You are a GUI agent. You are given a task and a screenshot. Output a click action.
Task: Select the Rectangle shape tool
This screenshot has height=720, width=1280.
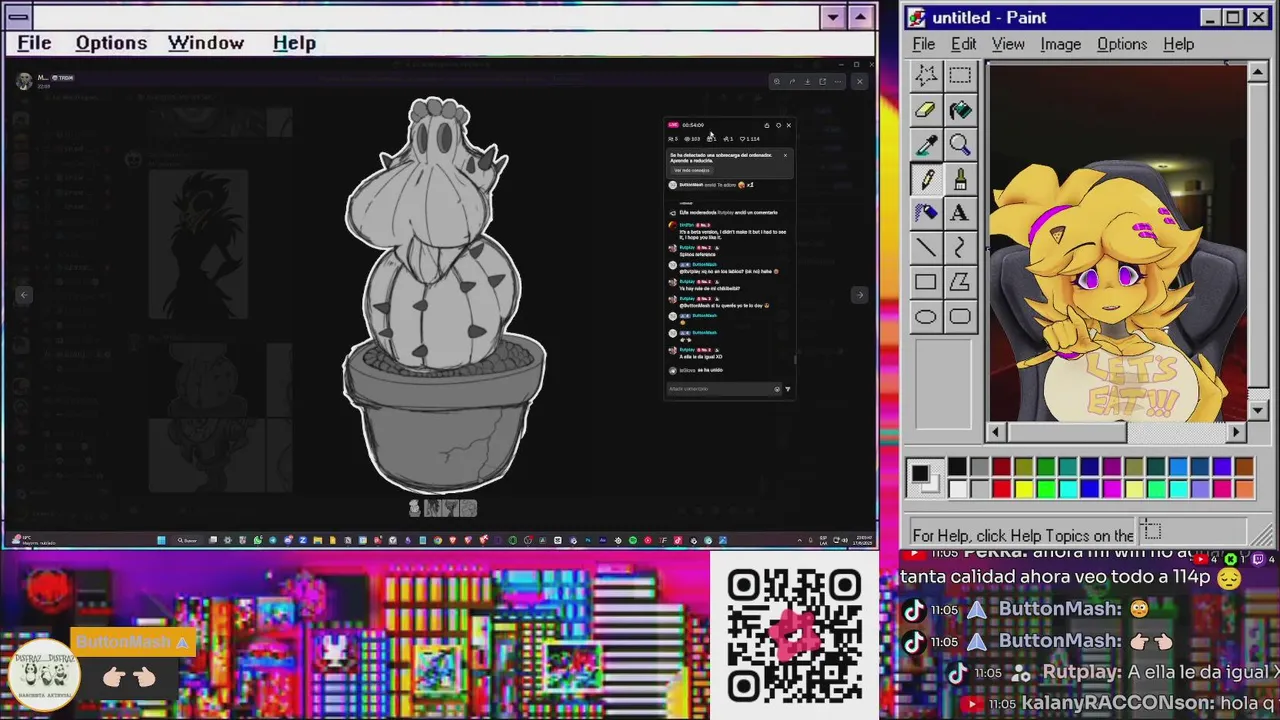coord(926,282)
